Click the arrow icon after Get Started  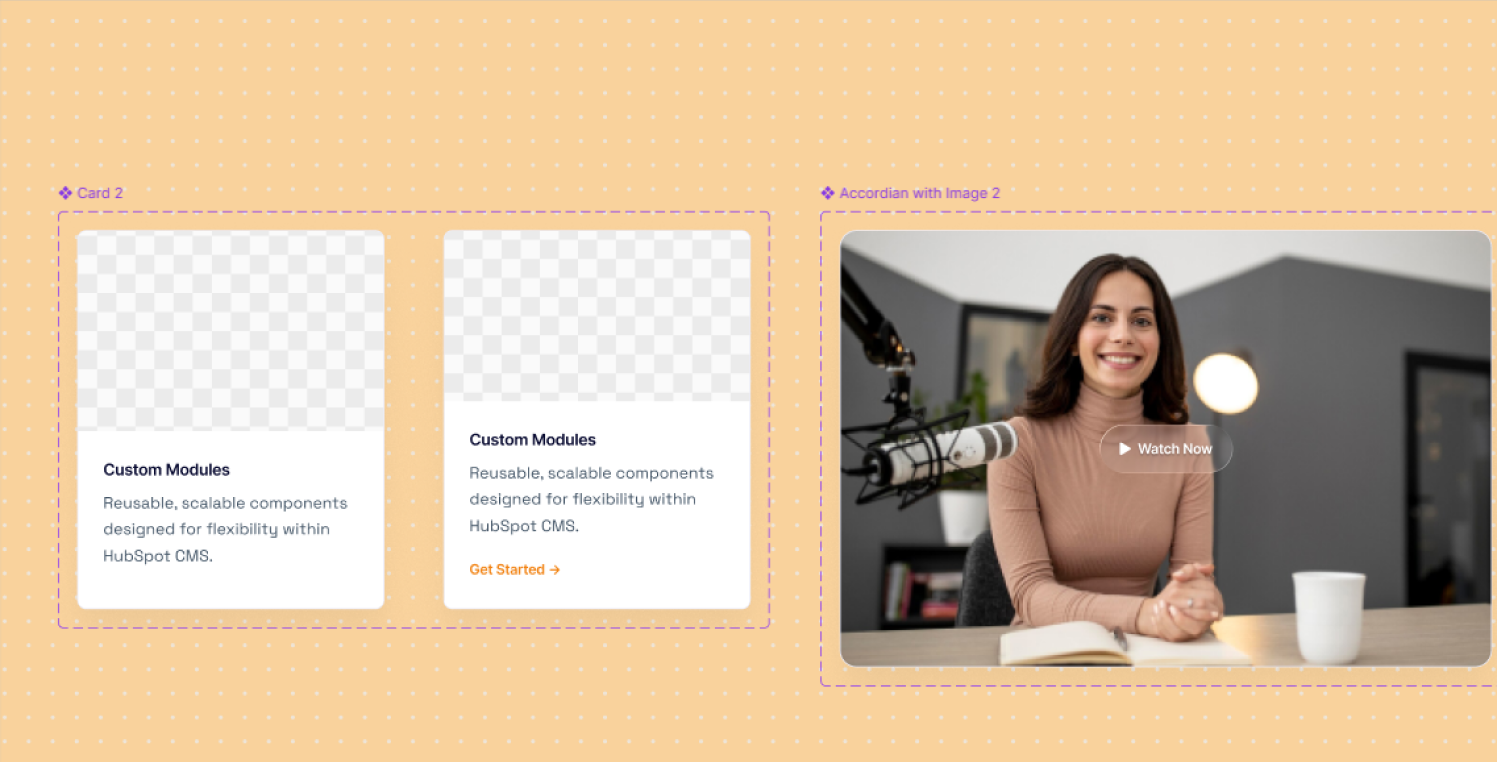(x=555, y=570)
